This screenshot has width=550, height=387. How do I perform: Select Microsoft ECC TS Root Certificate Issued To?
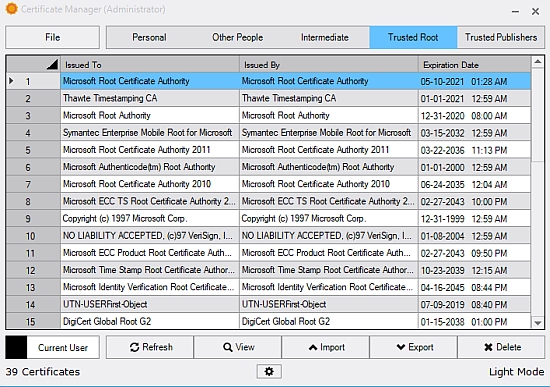pos(150,201)
